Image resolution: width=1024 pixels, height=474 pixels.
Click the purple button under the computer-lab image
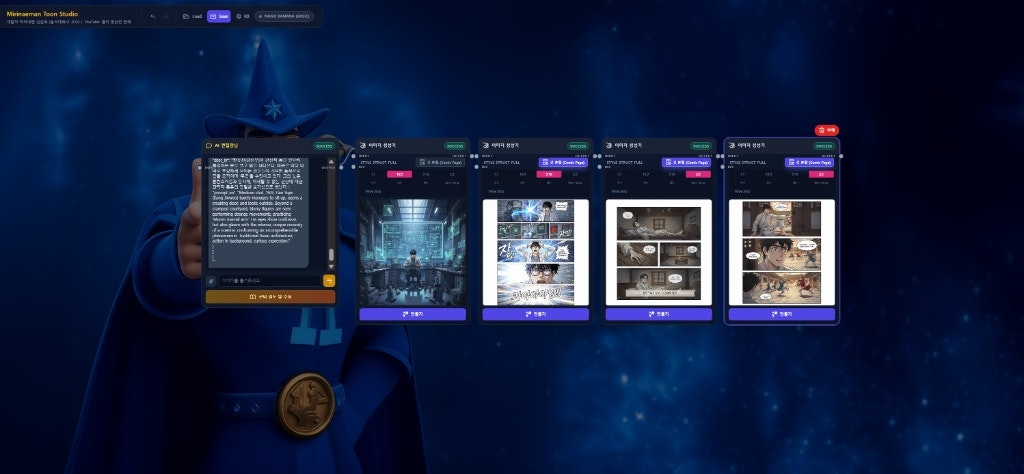(x=412, y=314)
